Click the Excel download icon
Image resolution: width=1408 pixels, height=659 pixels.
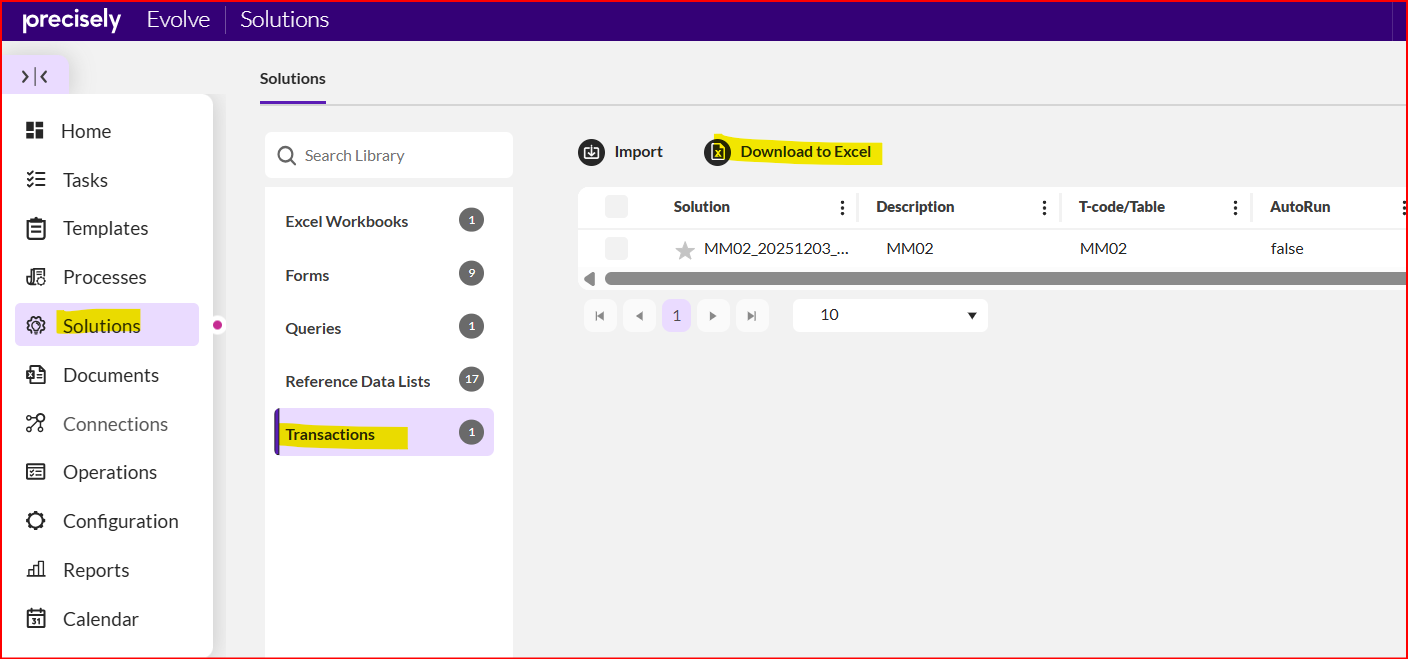717,152
